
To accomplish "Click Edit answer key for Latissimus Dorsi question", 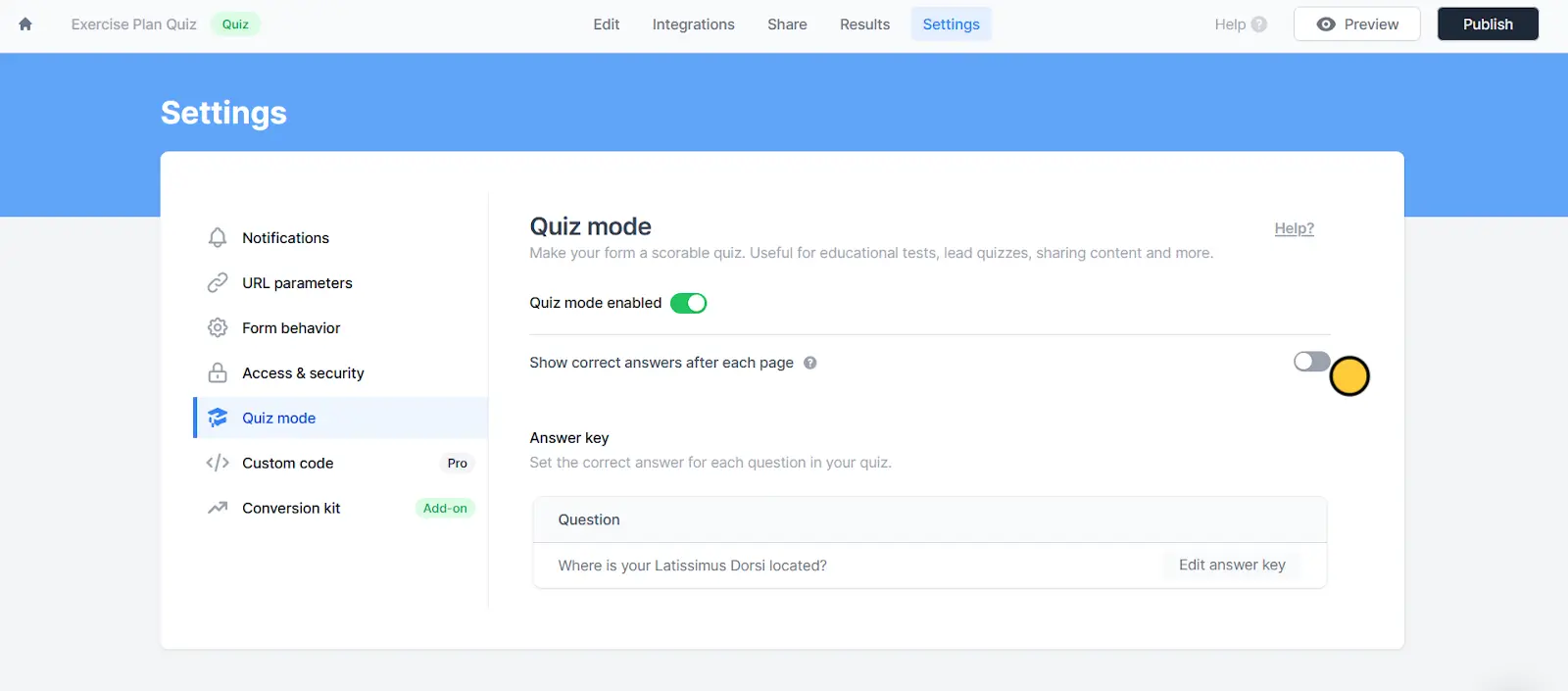I will point(1232,566).
